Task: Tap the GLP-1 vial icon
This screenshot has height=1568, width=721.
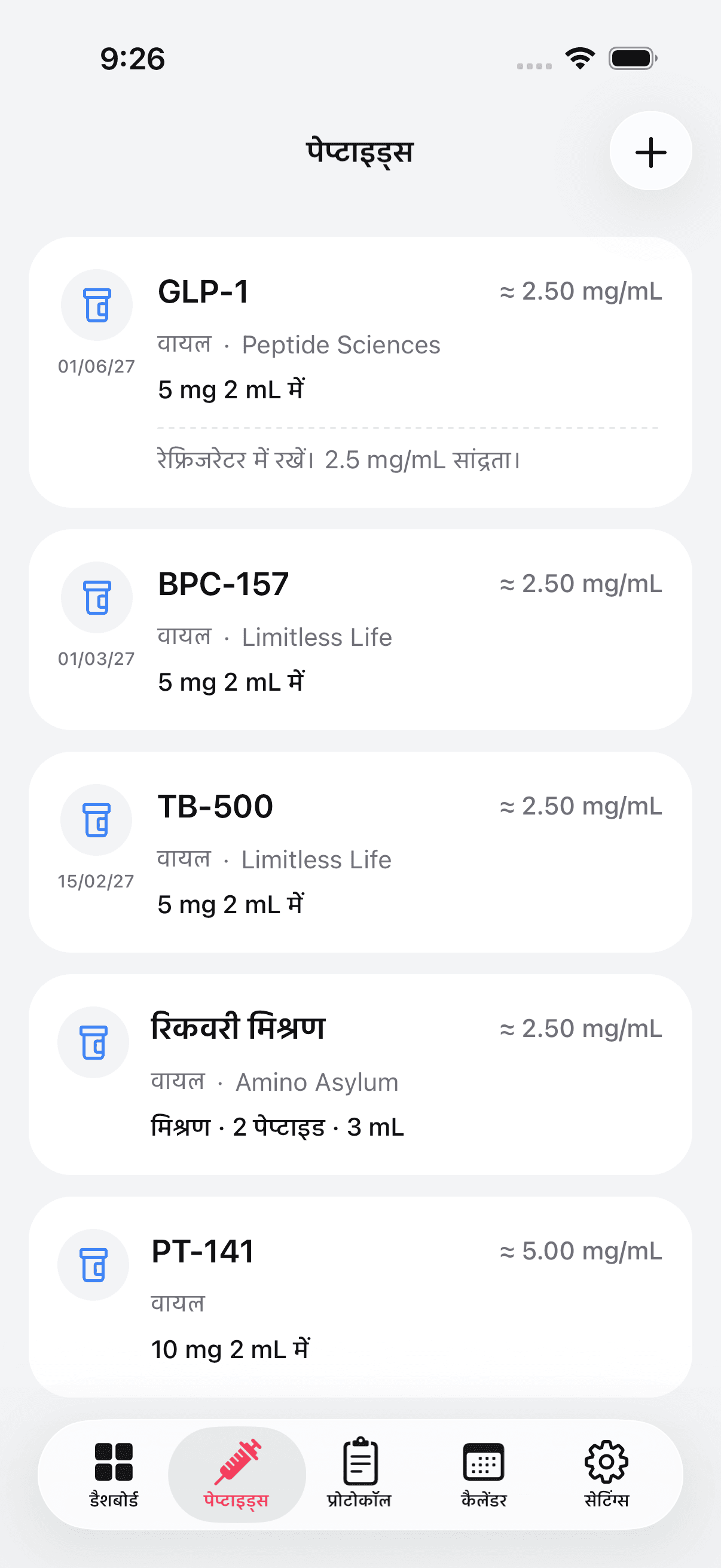Action: click(97, 305)
